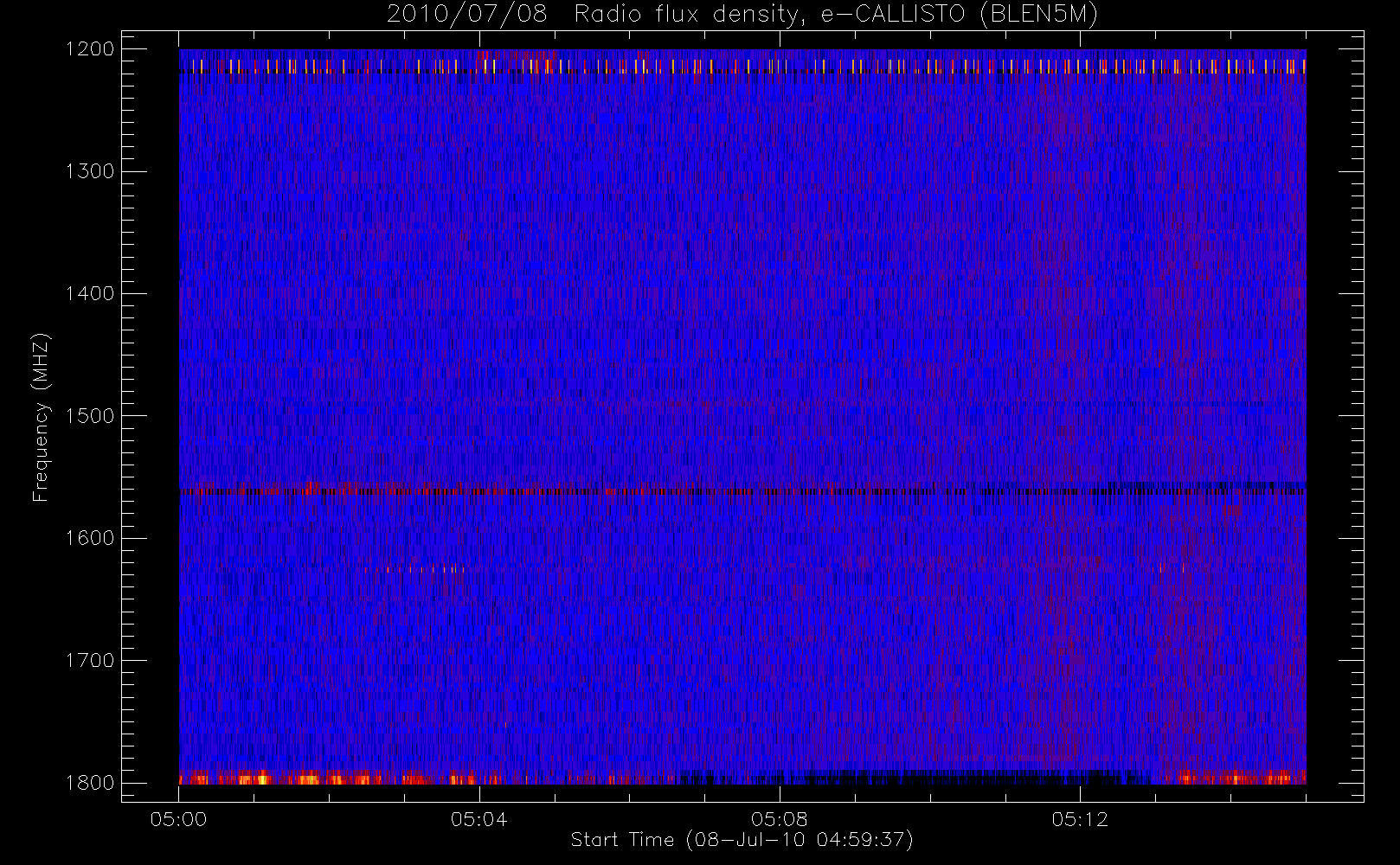The height and width of the screenshot is (865, 1400).
Task: Click the 05:08 time tick label
Action: coord(779,819)
